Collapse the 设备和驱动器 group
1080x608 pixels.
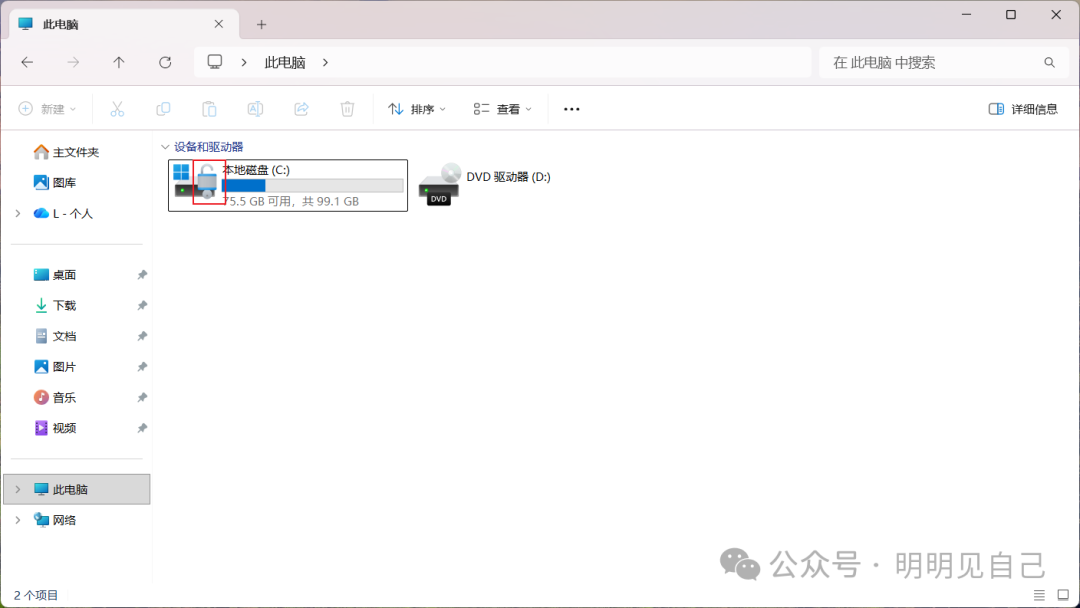166,147
